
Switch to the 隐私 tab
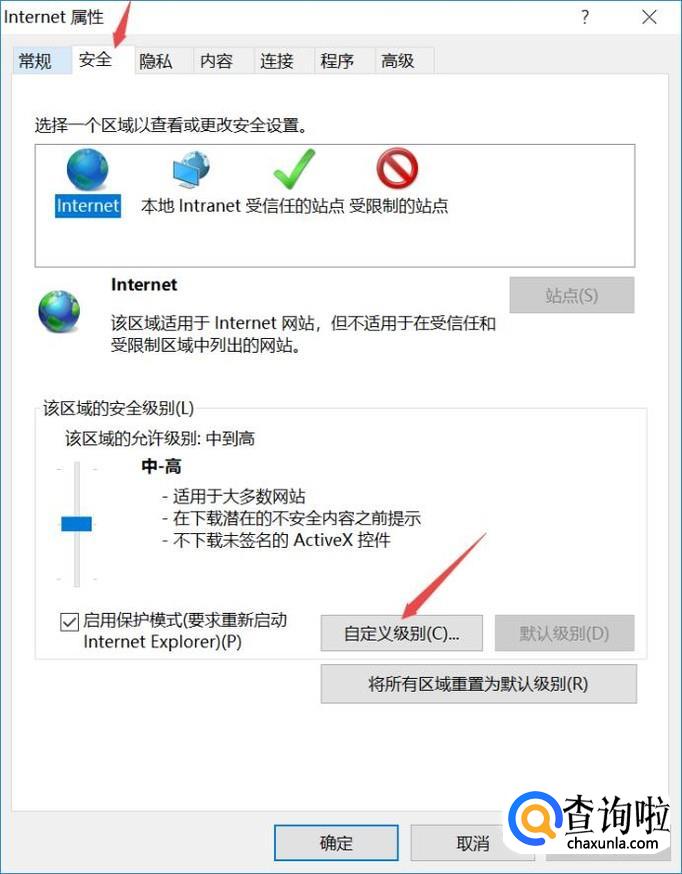156,61
